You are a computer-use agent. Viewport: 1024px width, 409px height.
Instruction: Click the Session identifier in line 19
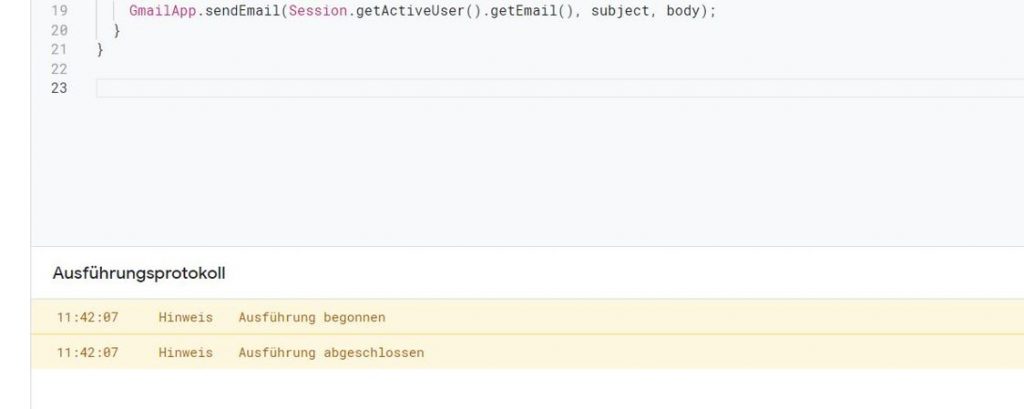click(x=316, y=11)
